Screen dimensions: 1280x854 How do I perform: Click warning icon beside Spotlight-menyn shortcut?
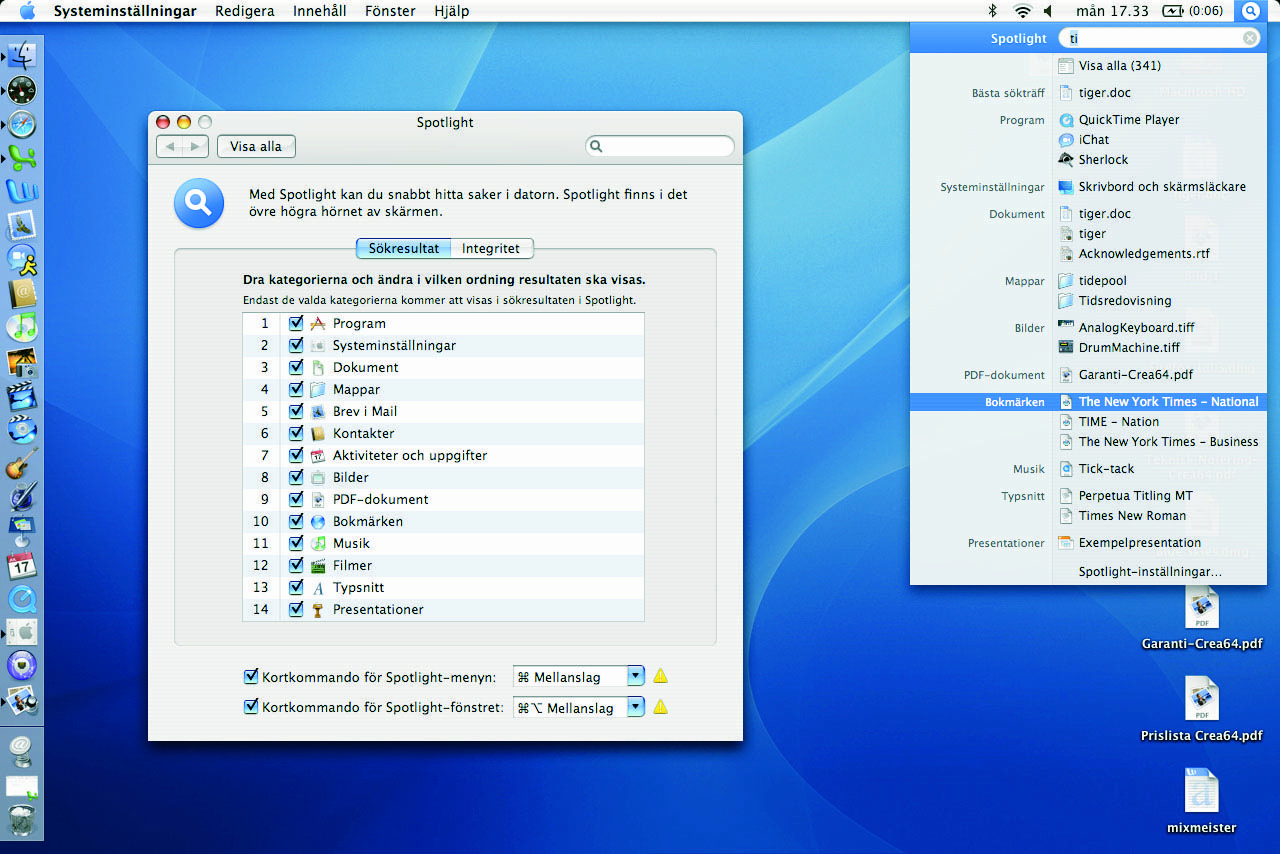click(660, 676)
